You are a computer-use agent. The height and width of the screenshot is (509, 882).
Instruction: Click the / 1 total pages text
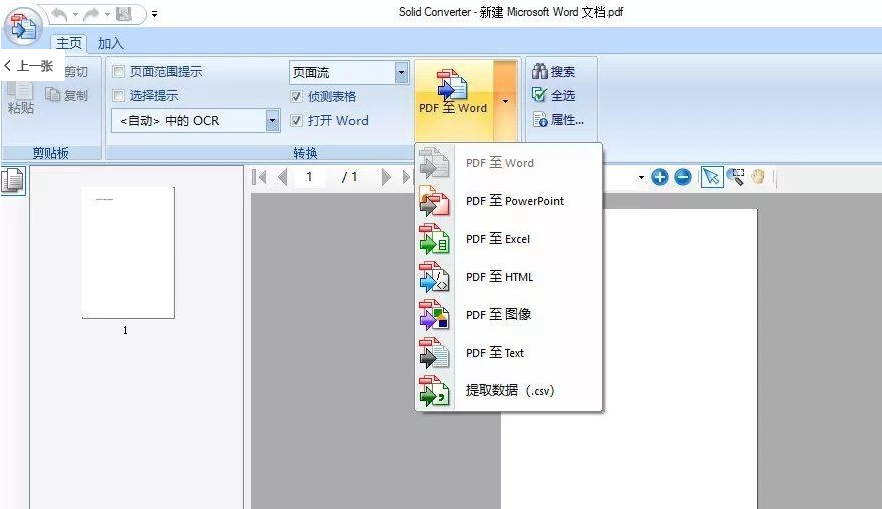349,177
